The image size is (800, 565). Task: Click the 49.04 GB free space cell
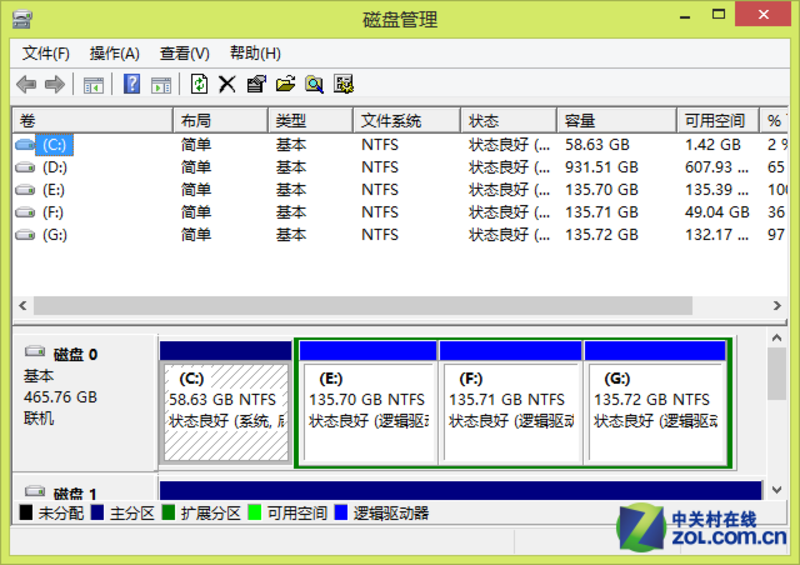[717, 212]
